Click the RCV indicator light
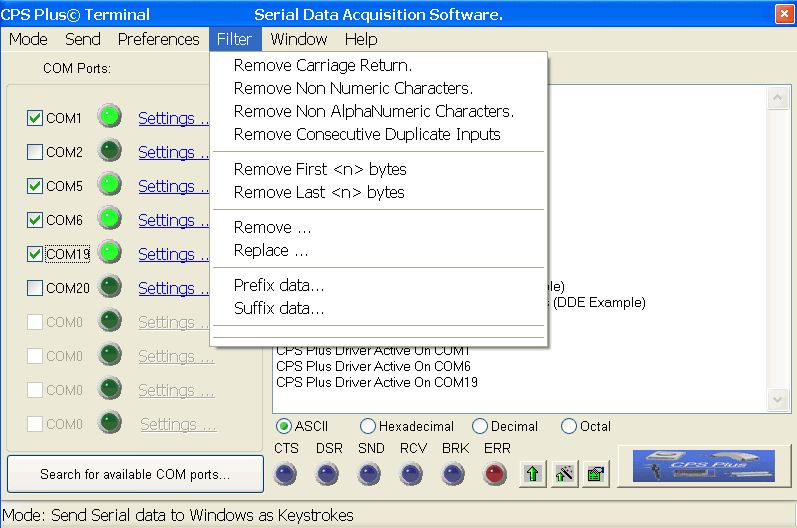This screenshot has height=528, width=797. [412, 474]
